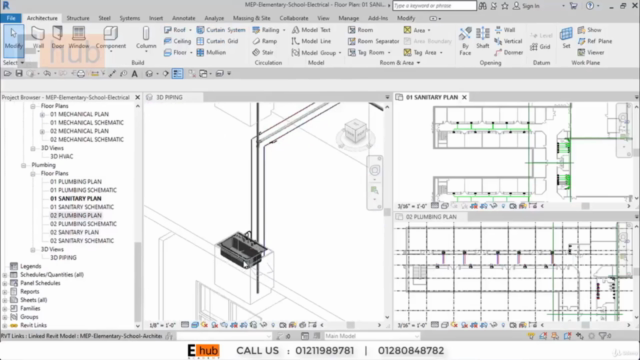
Task: Select the Component tool
Action: pos(111,38)
